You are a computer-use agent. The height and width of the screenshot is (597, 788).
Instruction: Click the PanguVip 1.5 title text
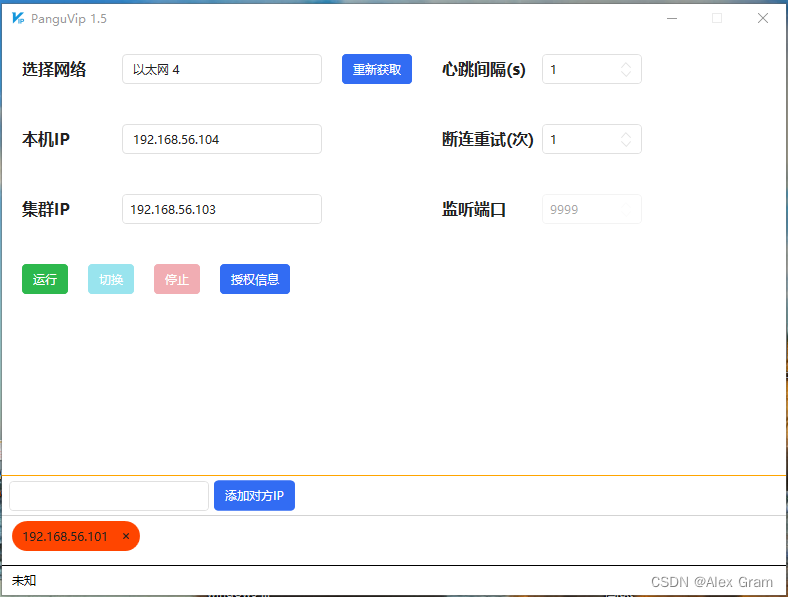[x=69, y=19]
